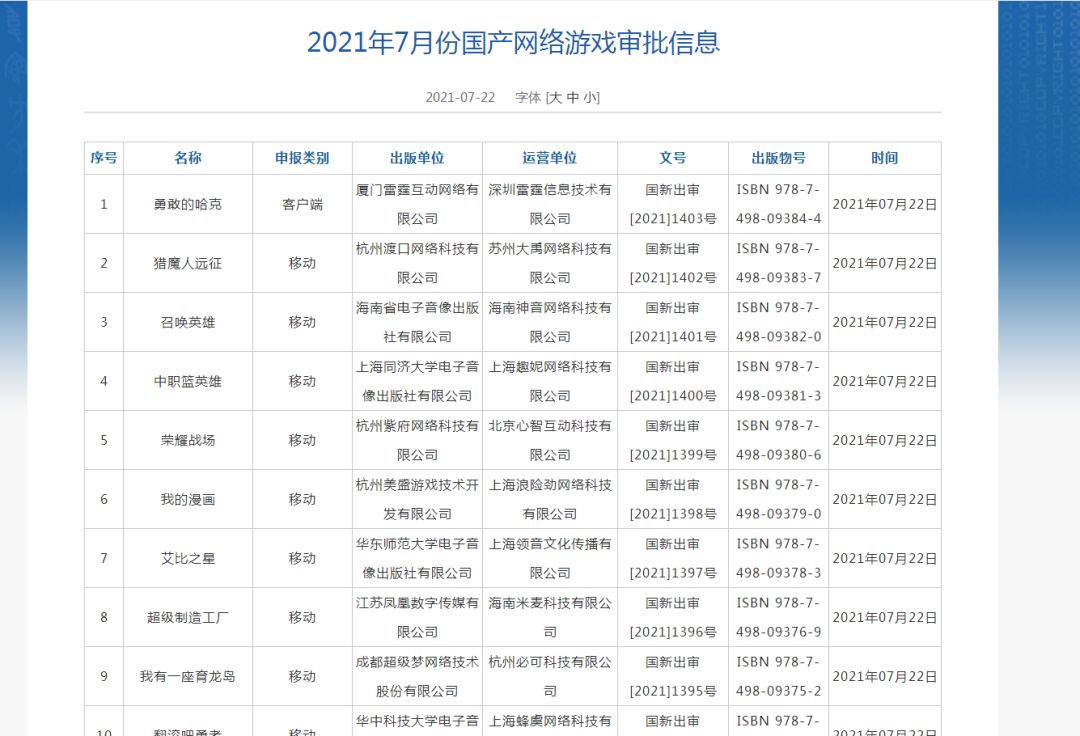Click the 出版单位 column header

click(417, 158)
